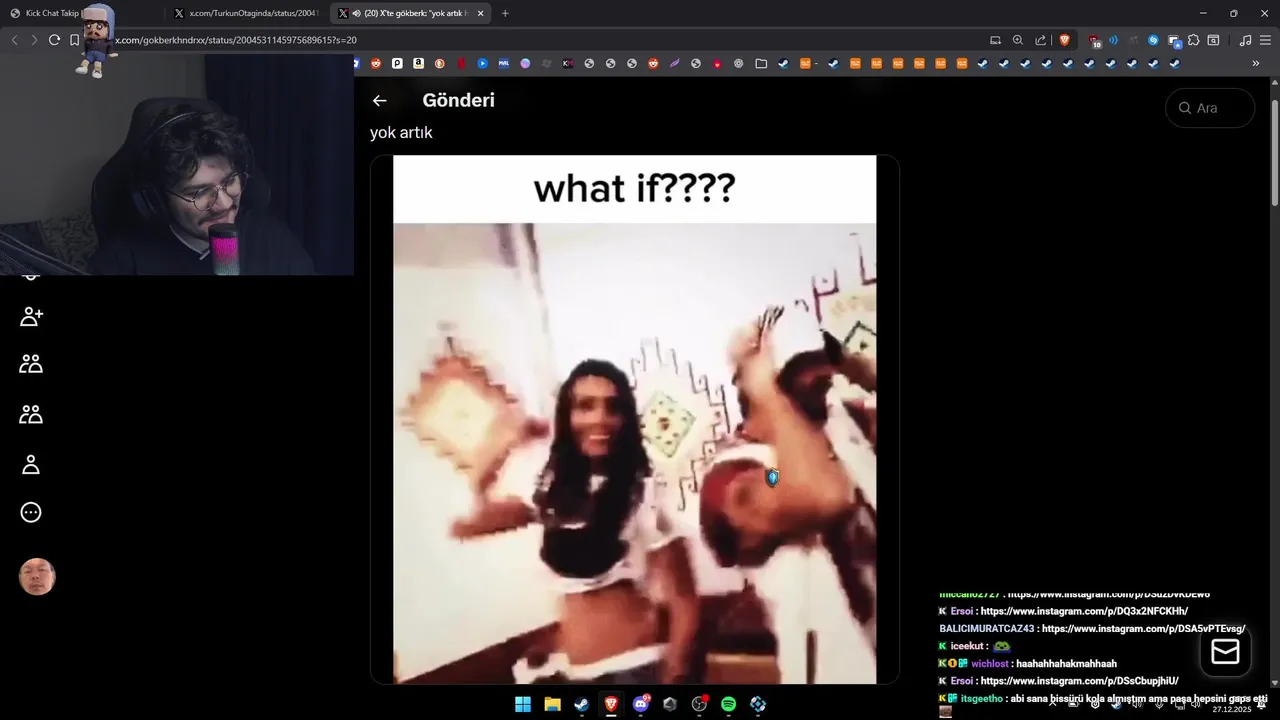Click the cast-to-screen icon in address bar
Image resolution: width=1280 pixels, height=720 pixels.
coord(995,40)
